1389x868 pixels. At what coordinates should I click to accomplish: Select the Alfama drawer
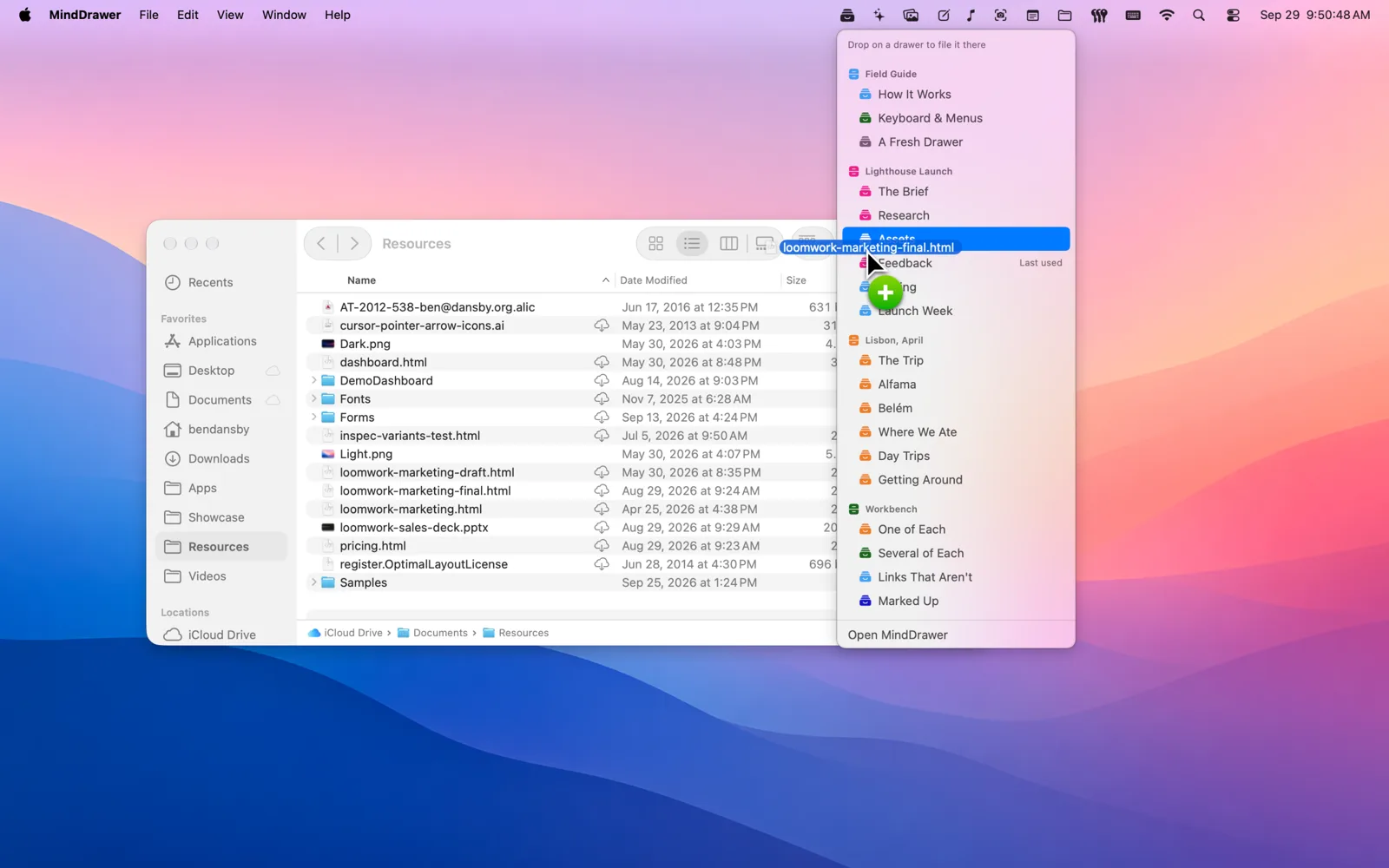tap(956, 385)
